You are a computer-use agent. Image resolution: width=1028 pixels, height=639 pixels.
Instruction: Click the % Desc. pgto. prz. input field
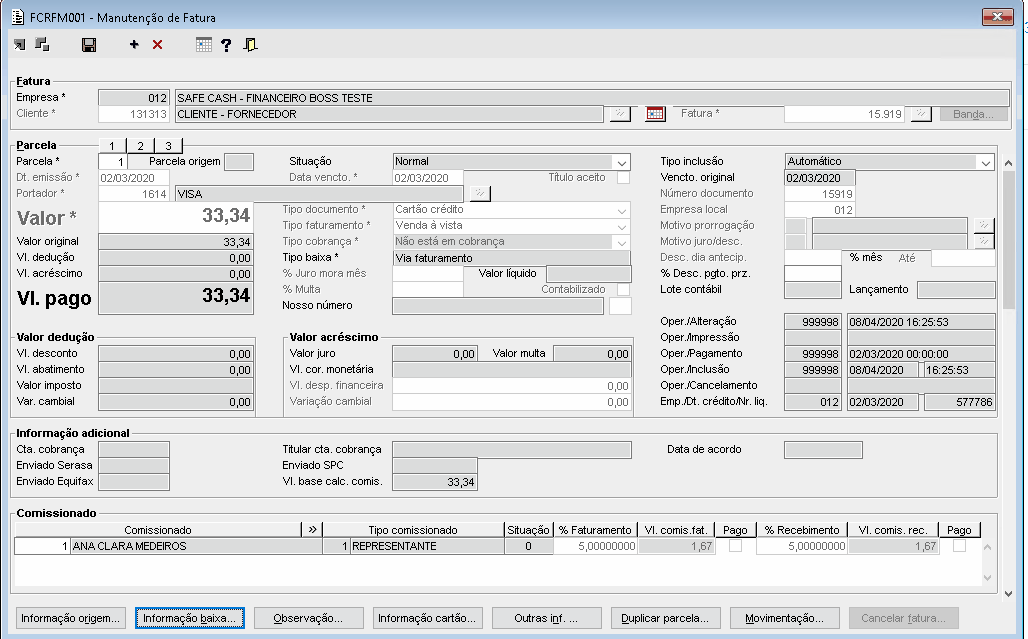pyautogui.click(x=813, y=274)
